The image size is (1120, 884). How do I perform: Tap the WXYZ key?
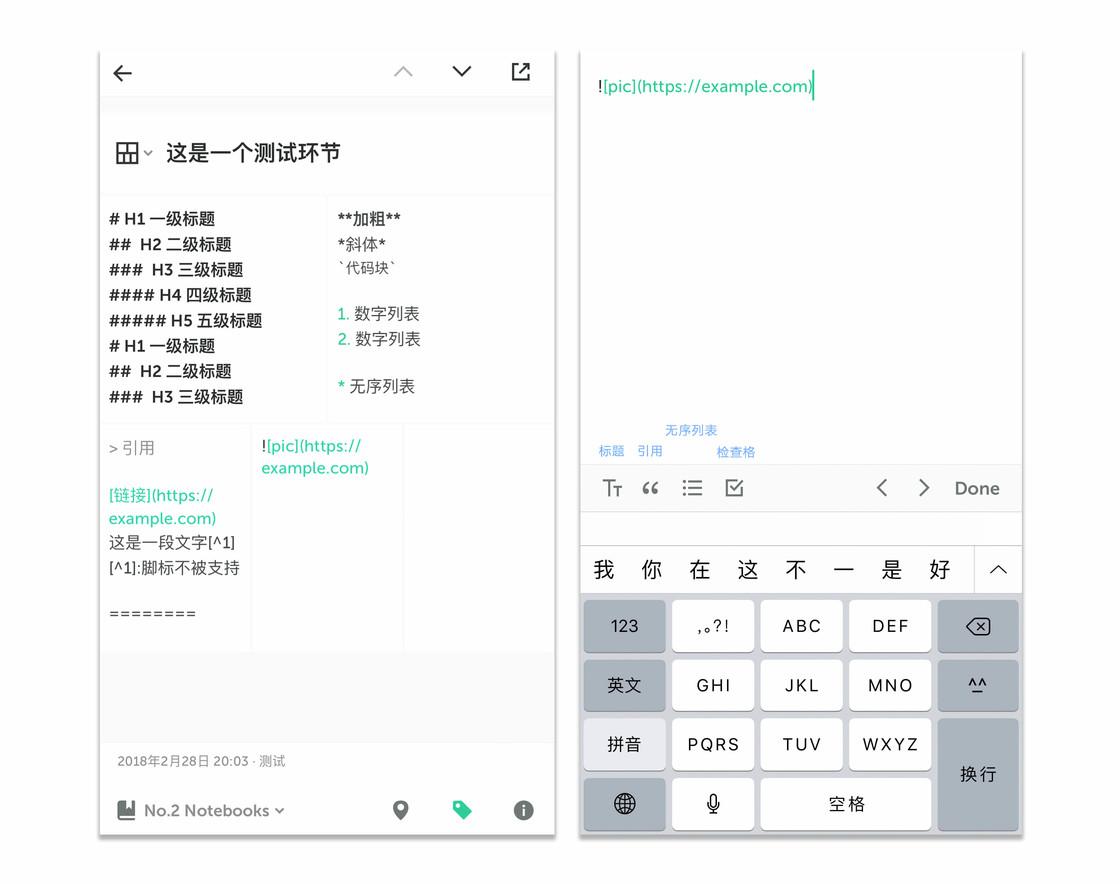tap(890, 745)
